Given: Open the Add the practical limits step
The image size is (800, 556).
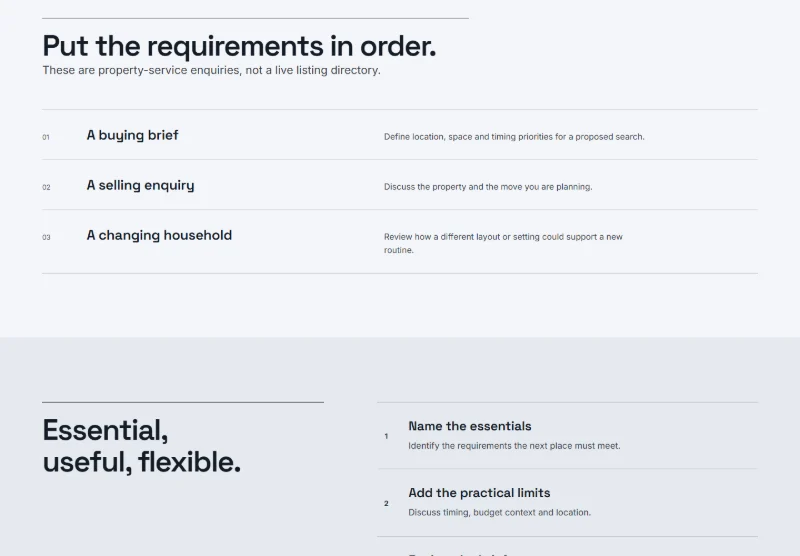Looking at the screenshot, I should click(x=568, y=503).
